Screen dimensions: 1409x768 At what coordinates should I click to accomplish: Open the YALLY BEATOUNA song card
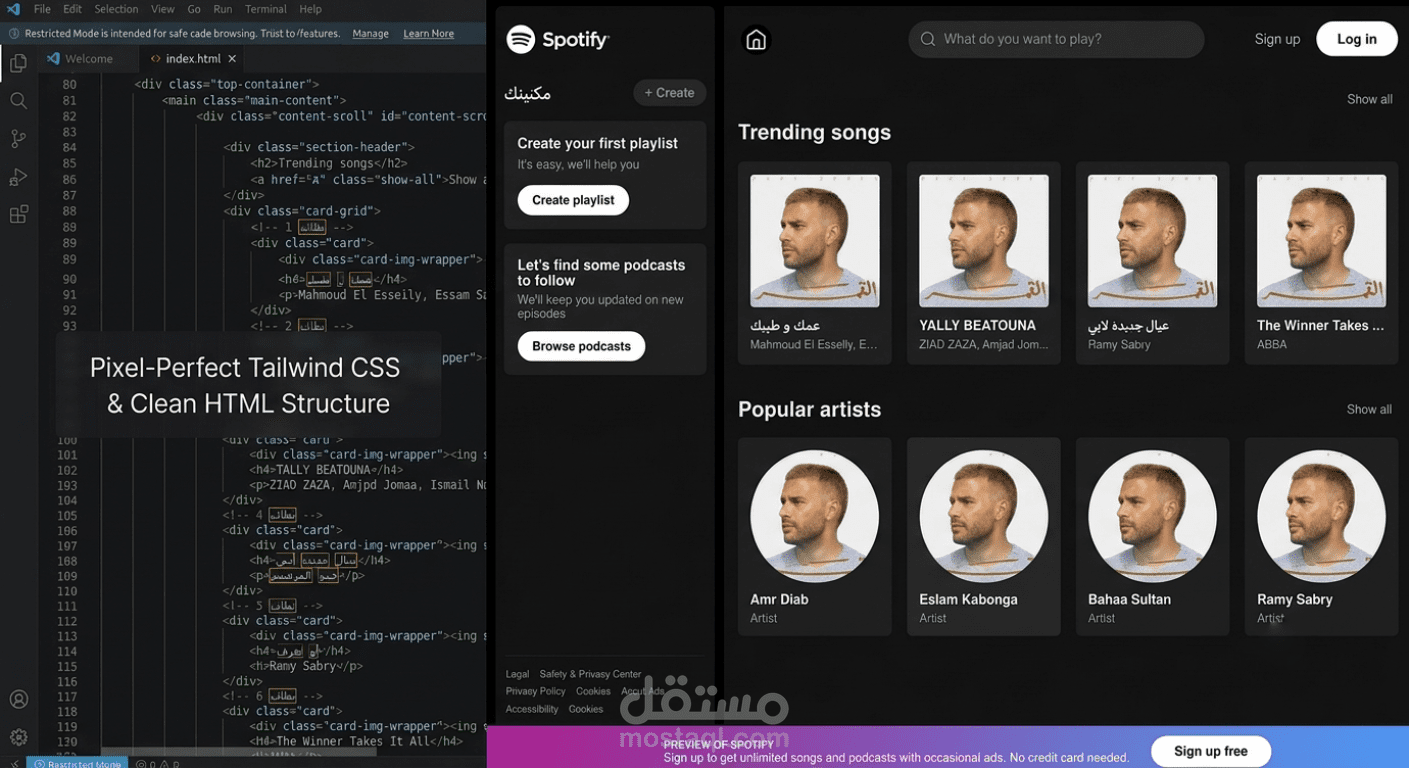pos(983,262)
